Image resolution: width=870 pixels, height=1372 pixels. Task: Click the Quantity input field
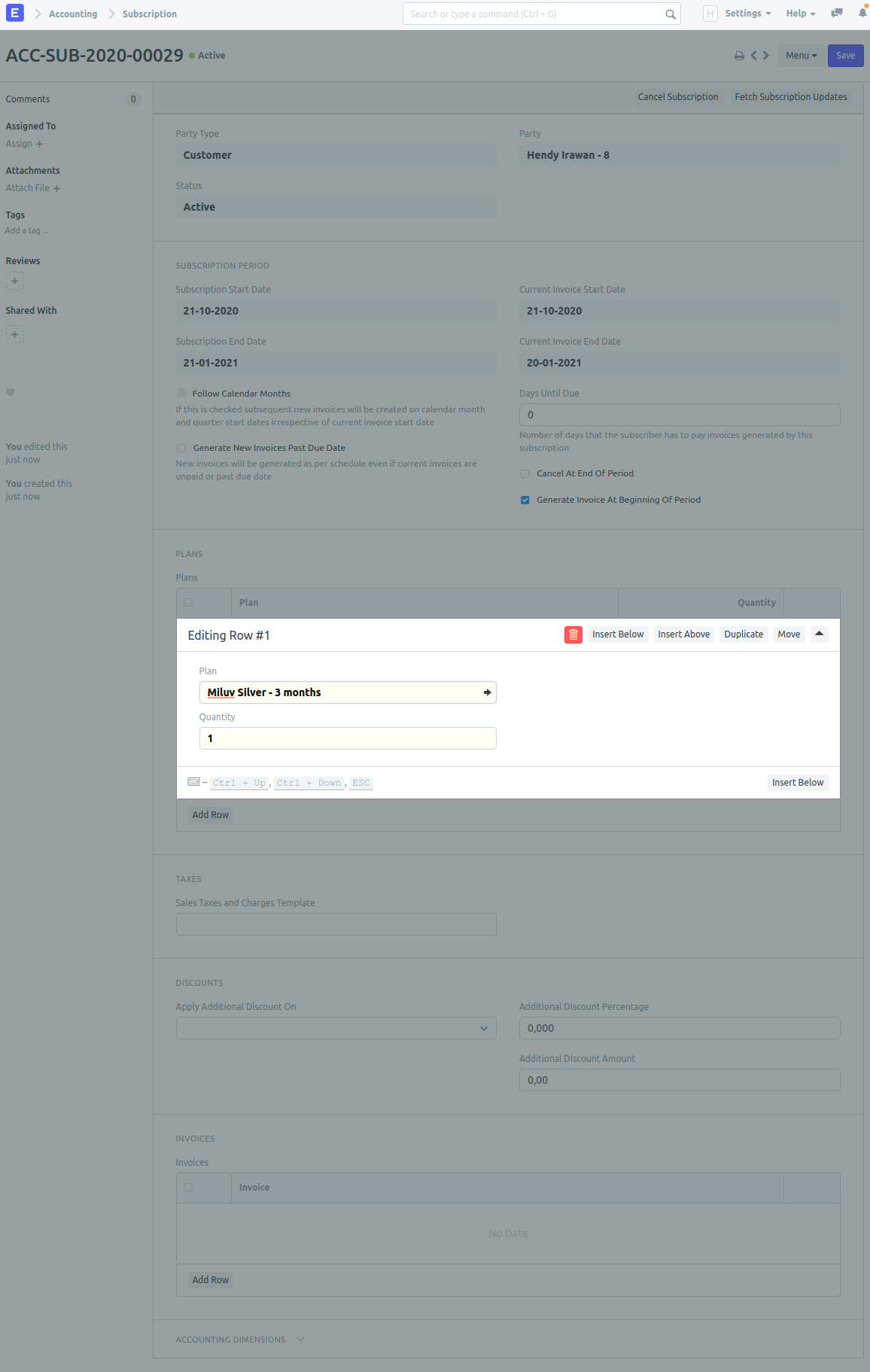[x=348, y=738]
